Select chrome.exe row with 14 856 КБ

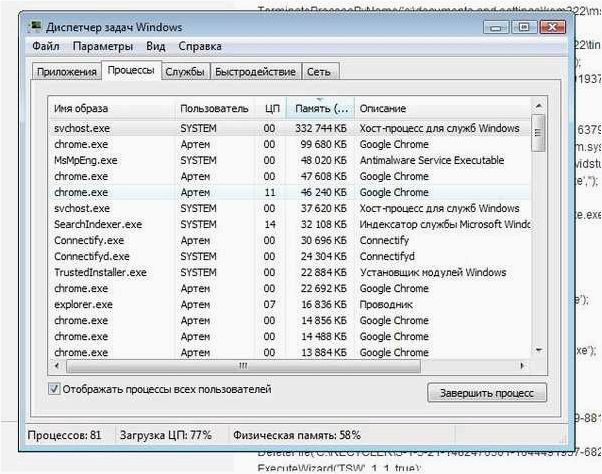click(290, 320)
